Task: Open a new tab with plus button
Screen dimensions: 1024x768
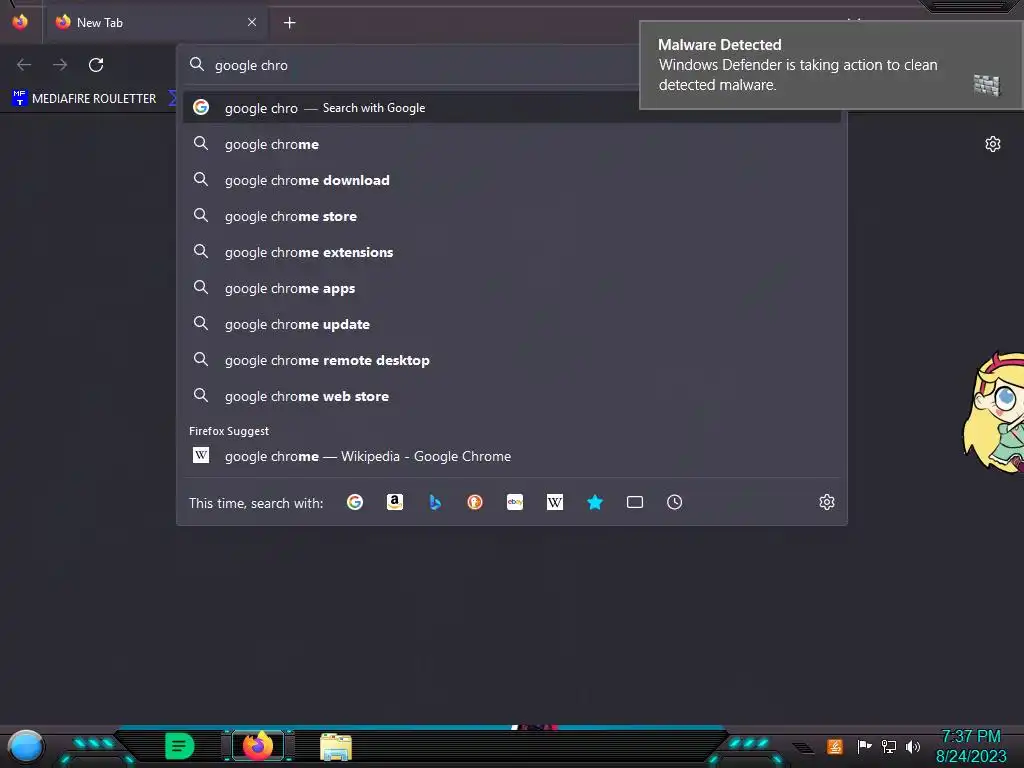Action: [289, 23]
